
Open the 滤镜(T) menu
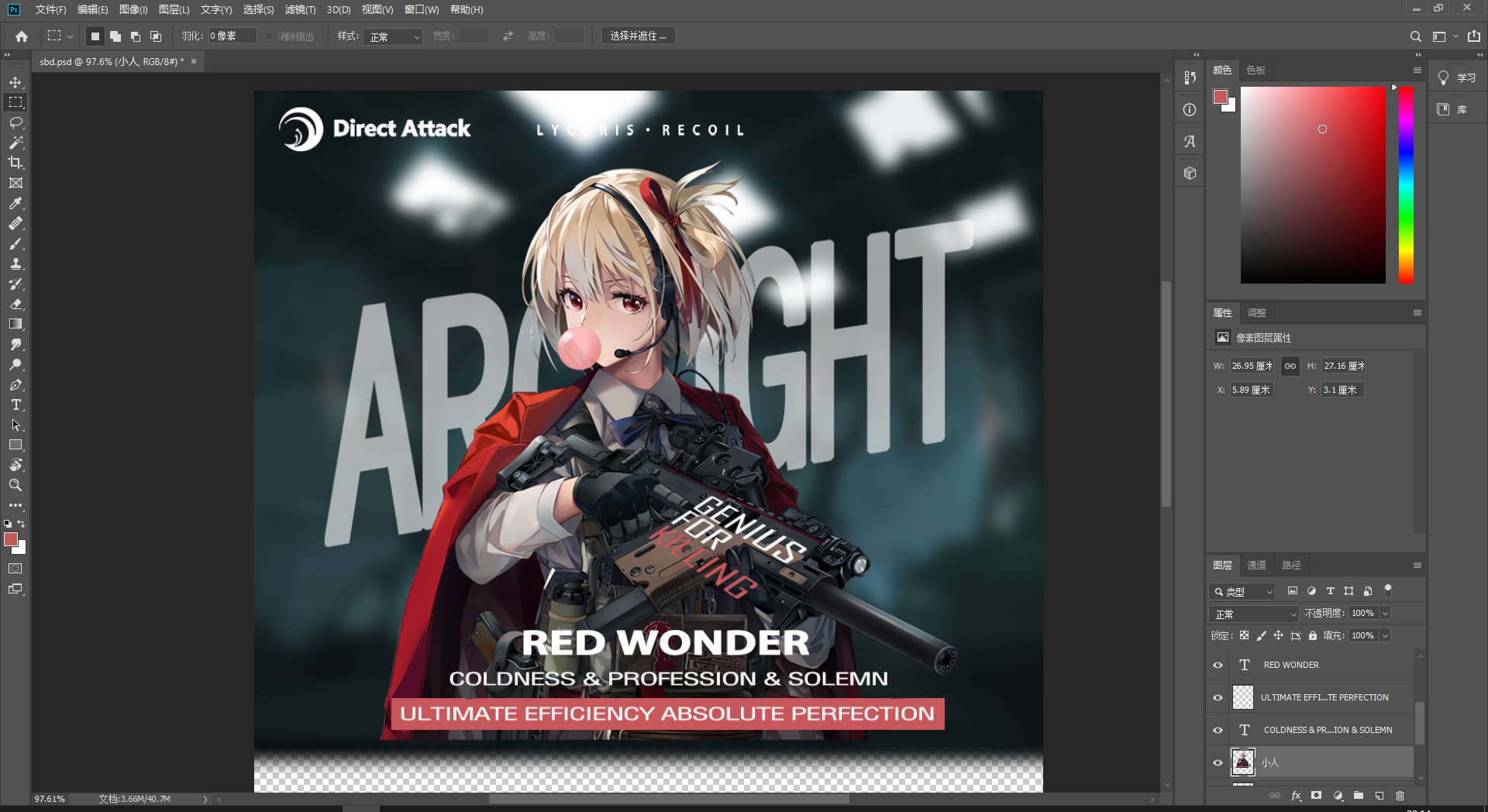tap(300, 9)
